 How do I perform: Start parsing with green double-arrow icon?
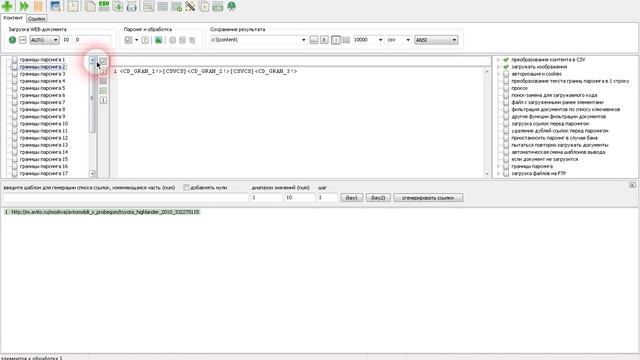24,6
